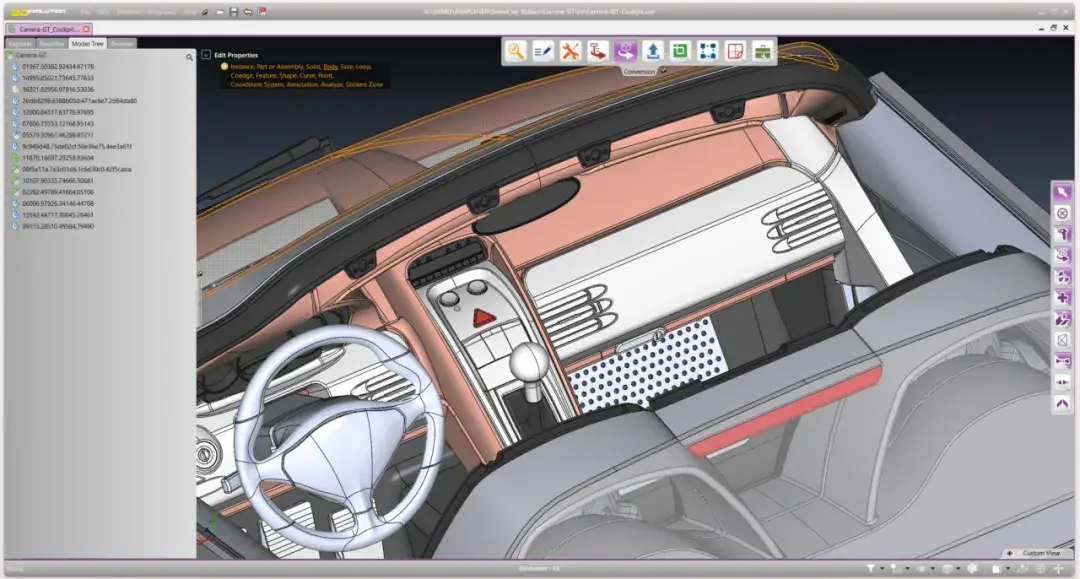Select the purple Conversion icon
1080x579 pixels.
tap(626, 51)
